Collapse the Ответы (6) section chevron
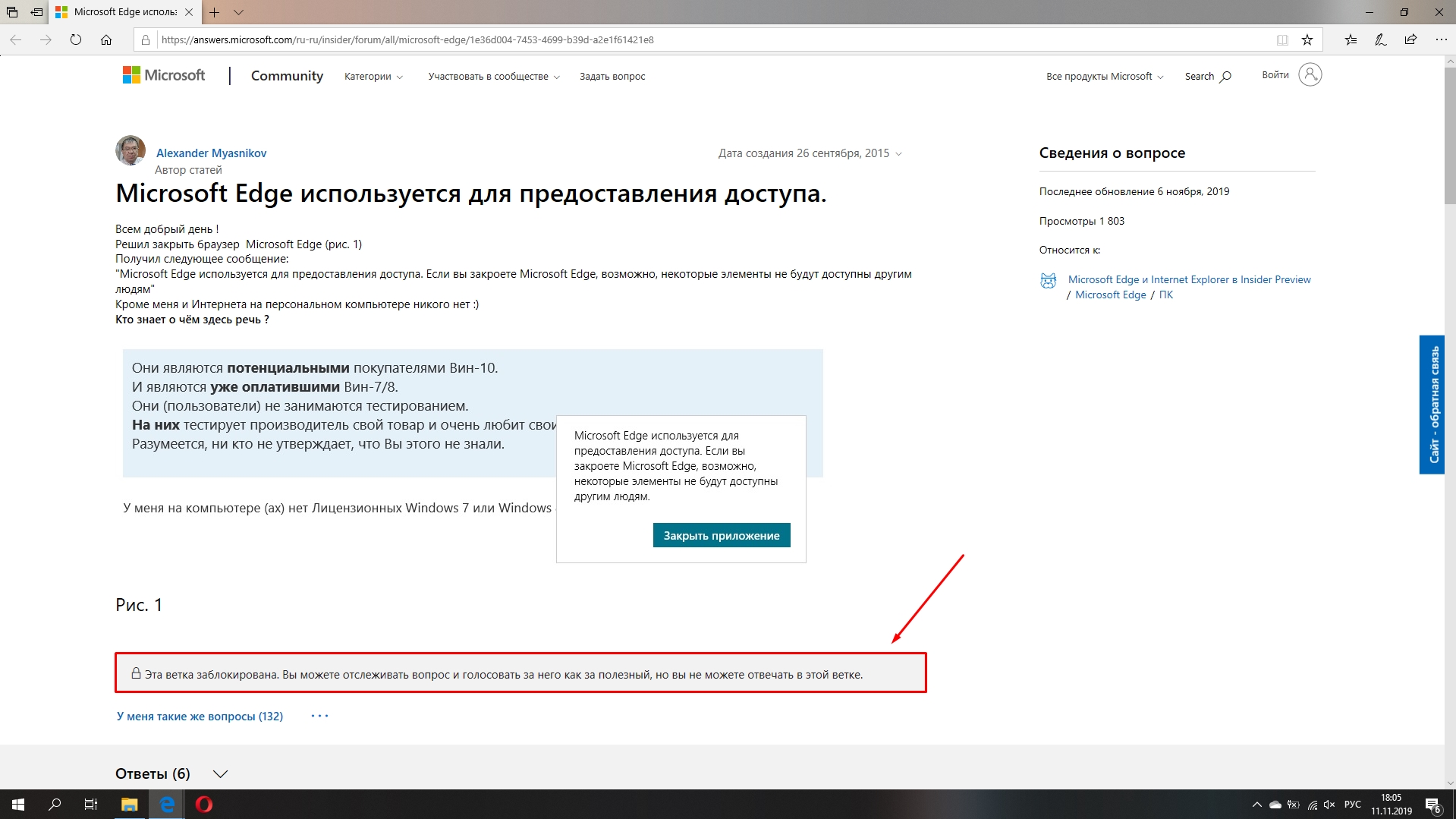The width and height of the screenshot is (1456, 819). click(220, 774)
